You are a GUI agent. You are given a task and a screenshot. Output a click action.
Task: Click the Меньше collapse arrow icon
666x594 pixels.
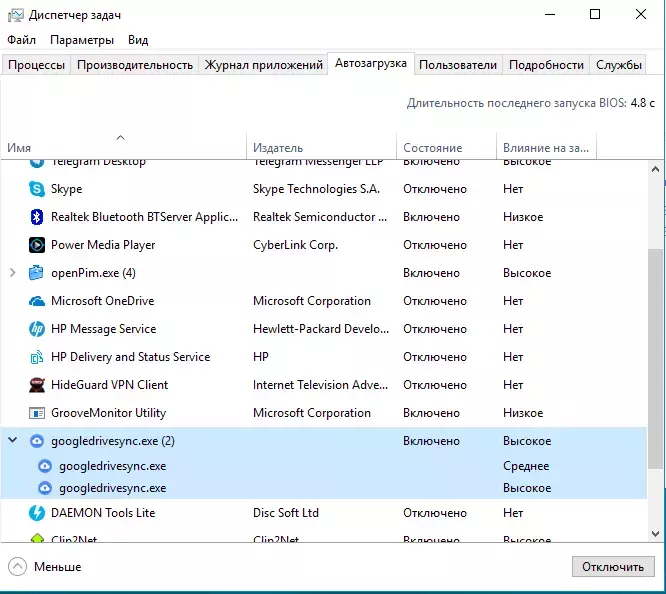point(17,566)
